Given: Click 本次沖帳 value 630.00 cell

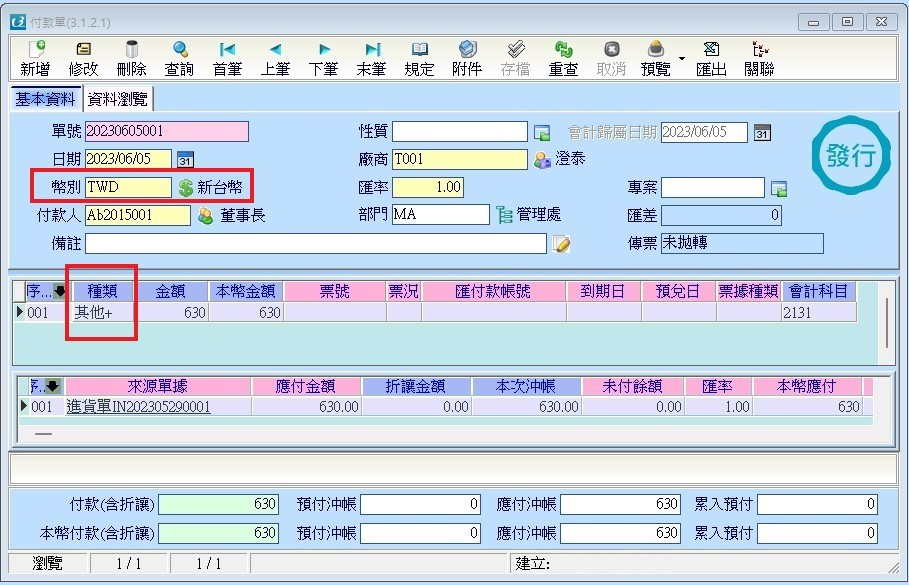Looking at the screenshot, I should (x=526, y=407).
